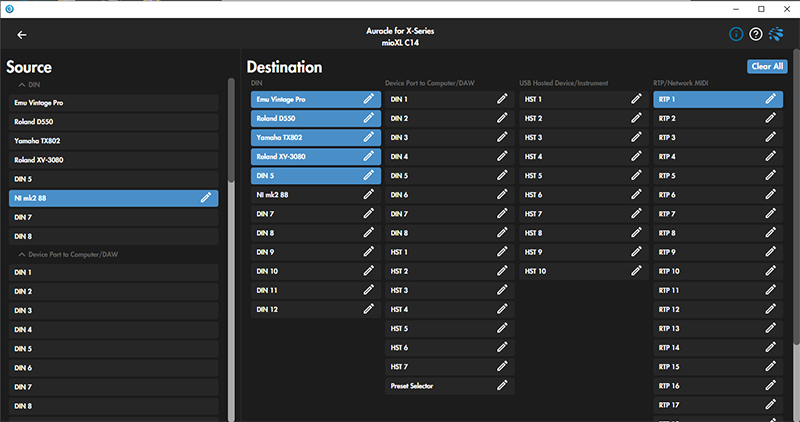
Task: Click pencil on Device Port DIN 8 destination
Action: point(502,233)
